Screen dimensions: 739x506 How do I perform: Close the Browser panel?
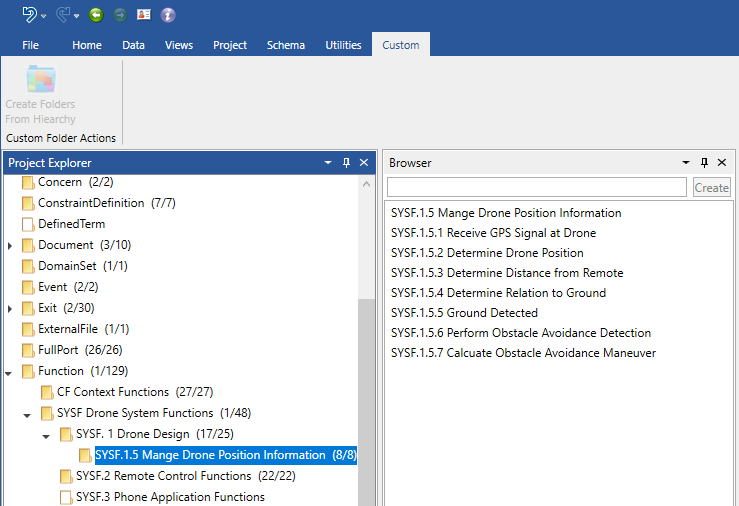[x=722, y=163]
